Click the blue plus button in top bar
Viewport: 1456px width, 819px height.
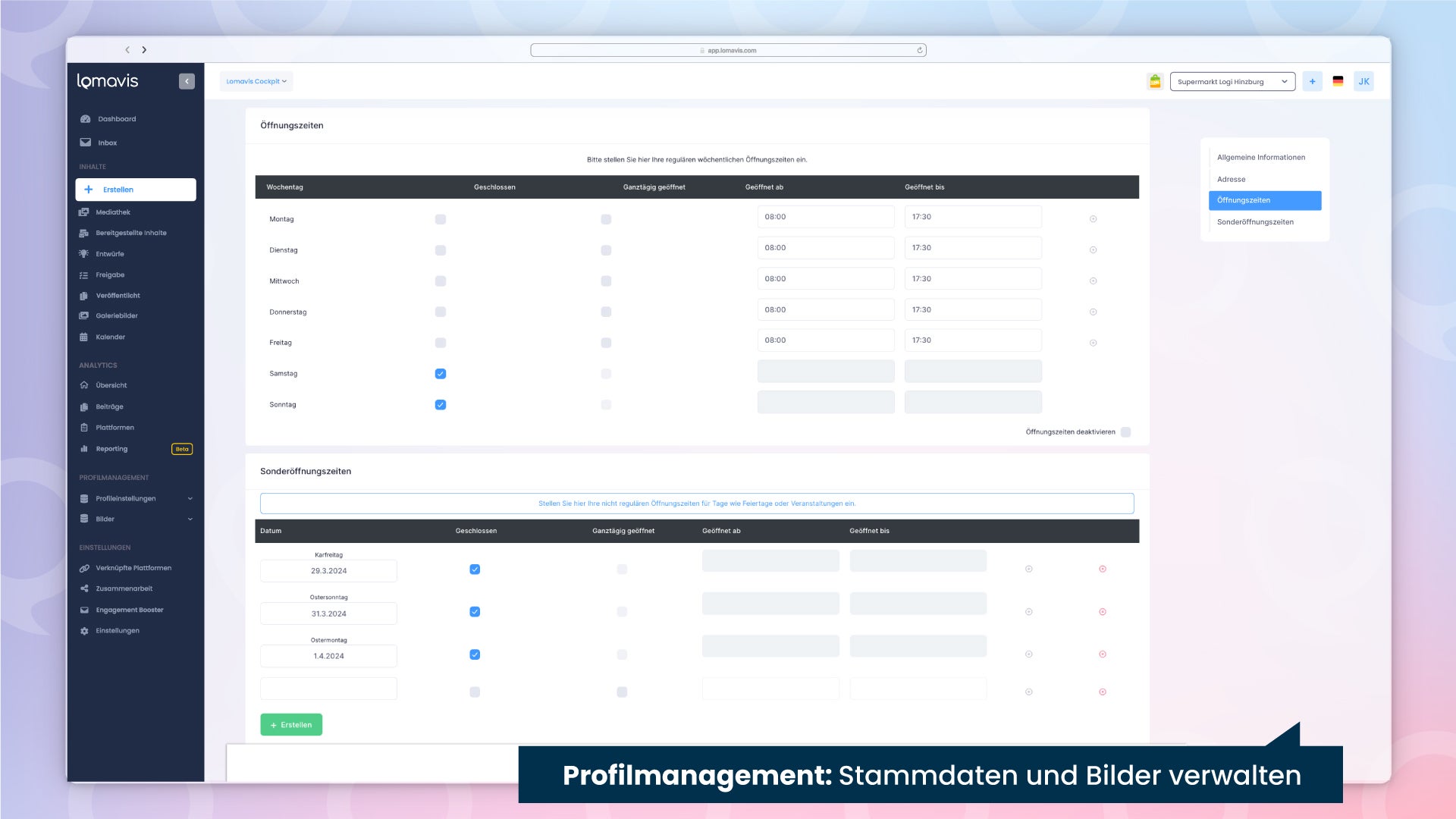click(x=1312, y=82)
